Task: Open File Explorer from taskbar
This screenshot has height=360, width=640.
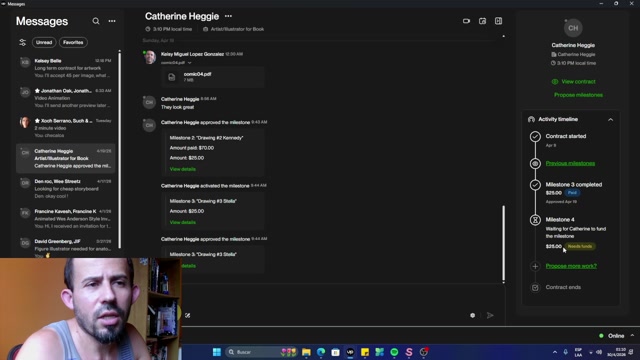Action: (306, 352)
